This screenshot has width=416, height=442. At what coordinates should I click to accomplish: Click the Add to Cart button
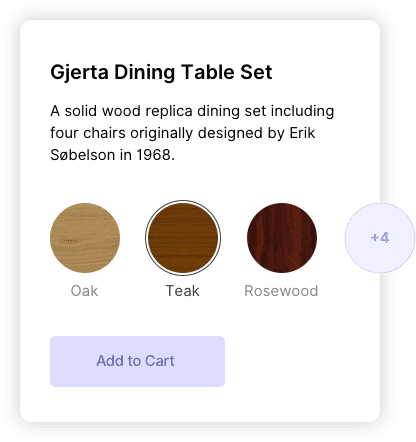pos(137,361)
